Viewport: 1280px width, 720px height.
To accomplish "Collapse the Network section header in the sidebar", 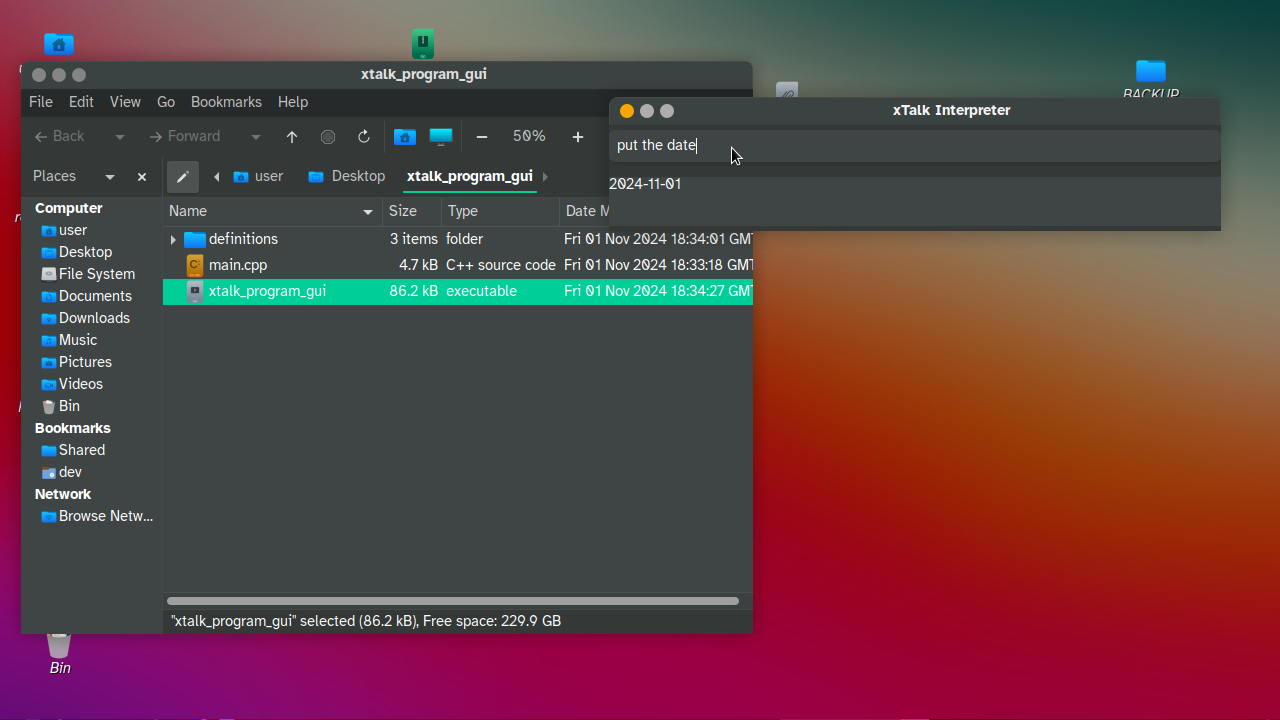I will coord(63,494).
